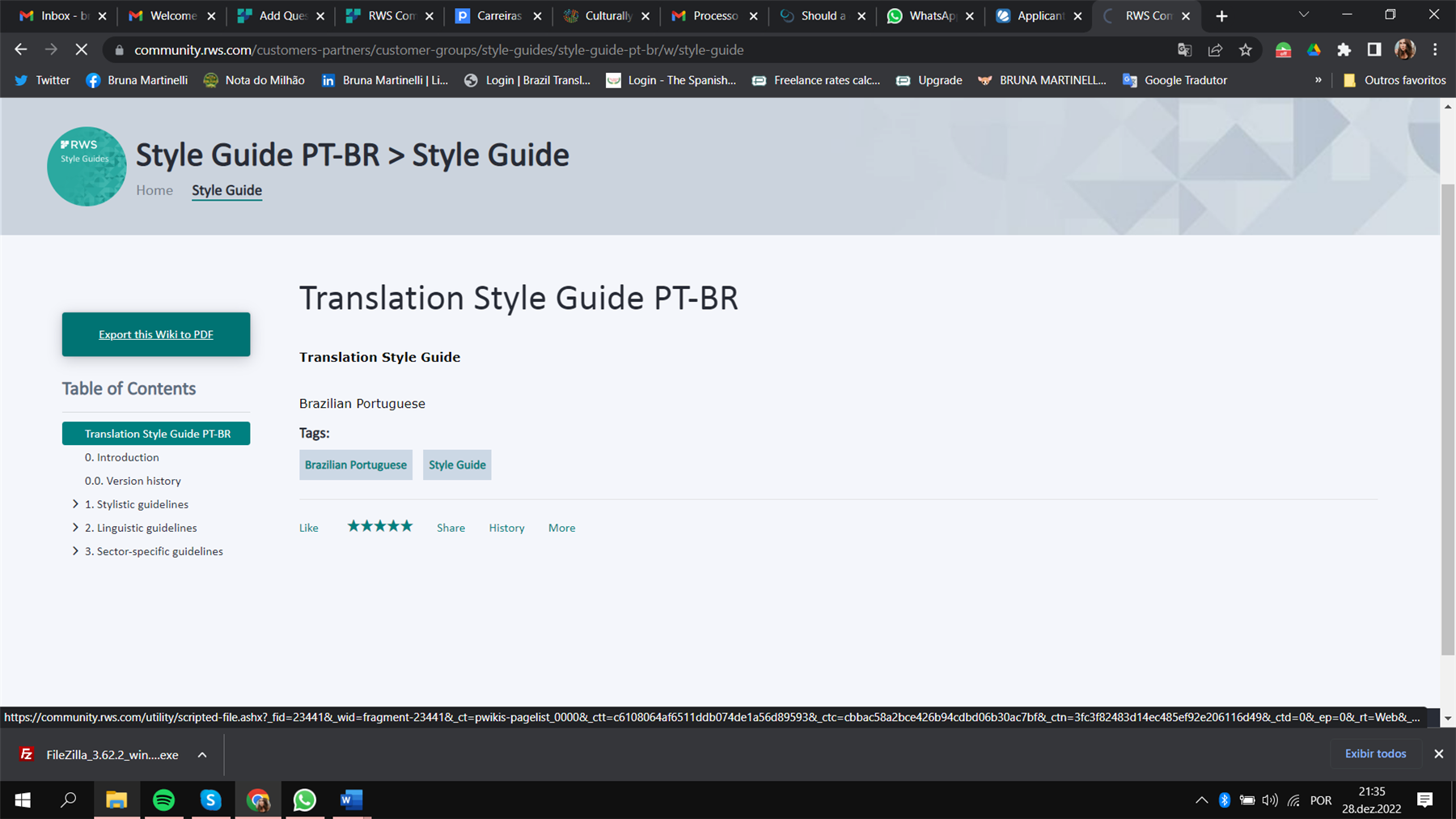Open Google Translate page icon in address bar
1456x819 pixels.
coord(1184,49)
